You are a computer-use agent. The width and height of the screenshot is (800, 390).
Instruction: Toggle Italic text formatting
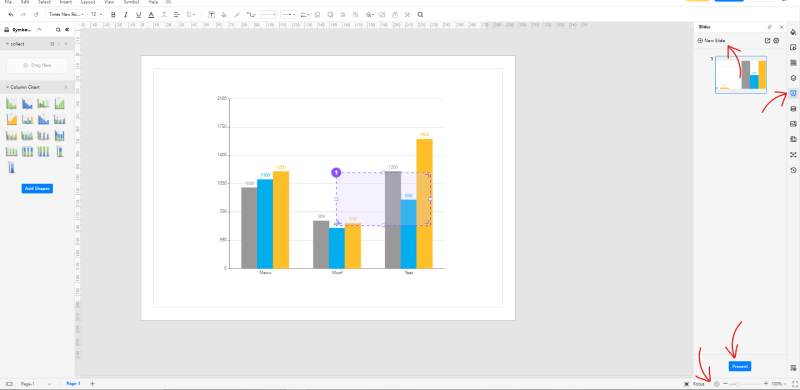tap(126, 15)
